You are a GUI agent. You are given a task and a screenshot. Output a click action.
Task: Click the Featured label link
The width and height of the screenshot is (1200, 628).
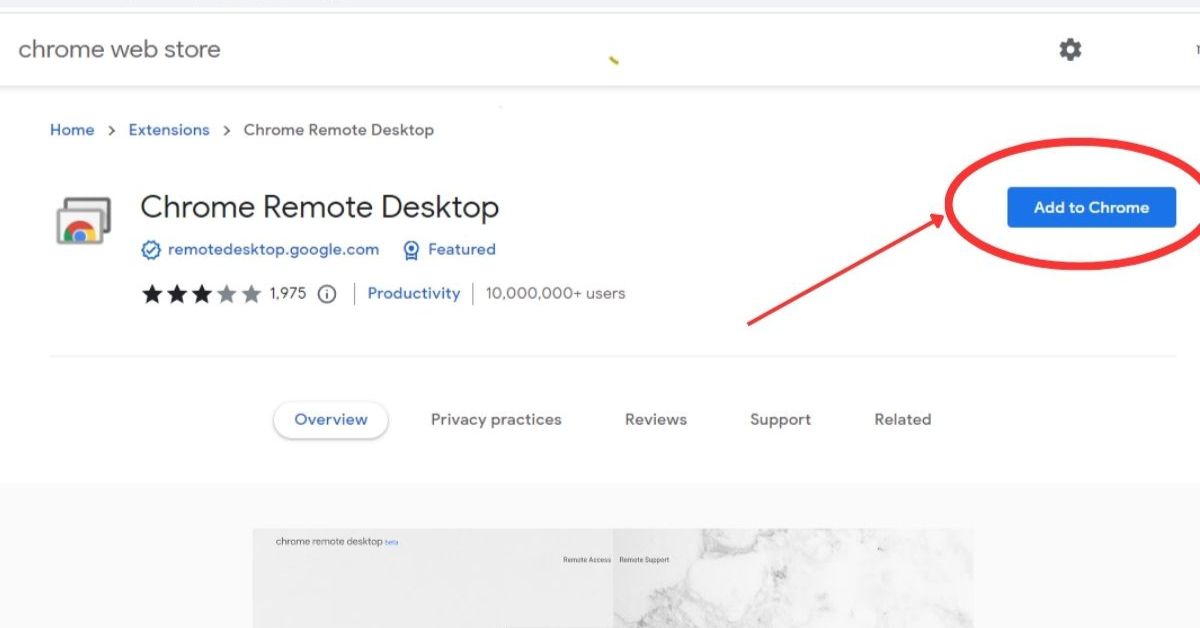coord(461,250)
